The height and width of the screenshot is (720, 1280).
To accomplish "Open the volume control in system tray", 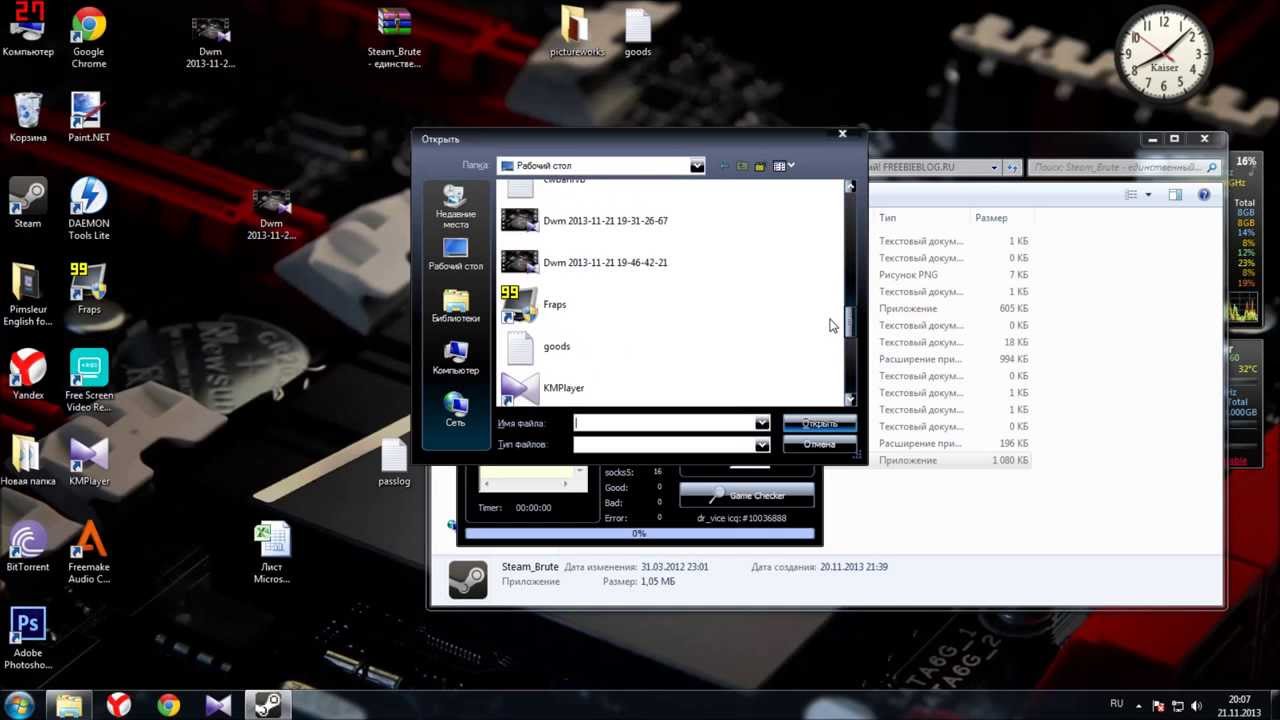I will 1197,706.
